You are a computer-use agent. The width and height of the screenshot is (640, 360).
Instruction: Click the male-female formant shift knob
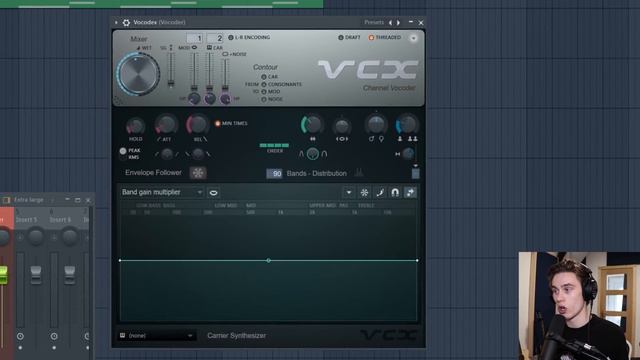(x=376, y=124)
